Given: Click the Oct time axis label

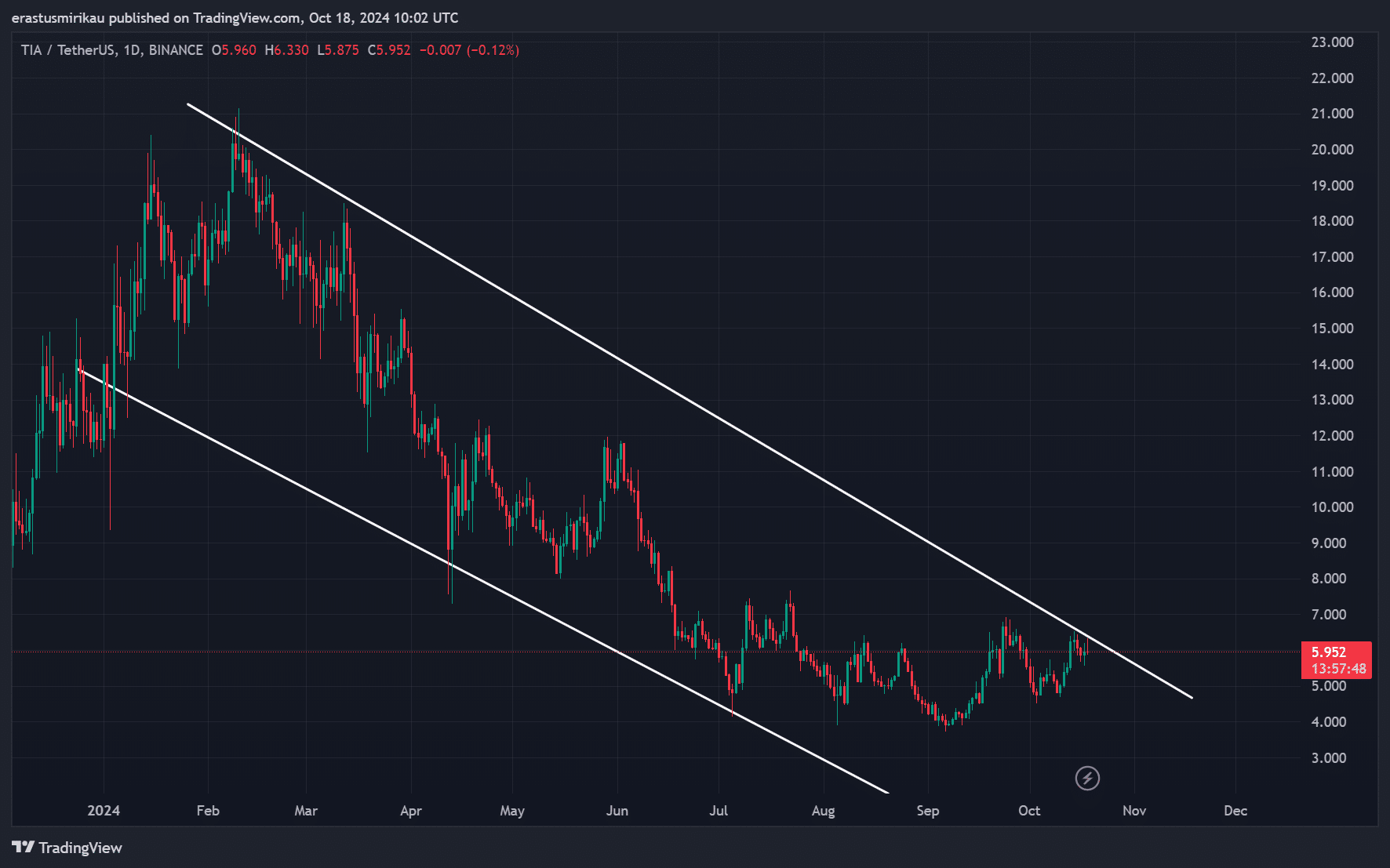Looking at the screenshot, I should (x=1029, y=811).
